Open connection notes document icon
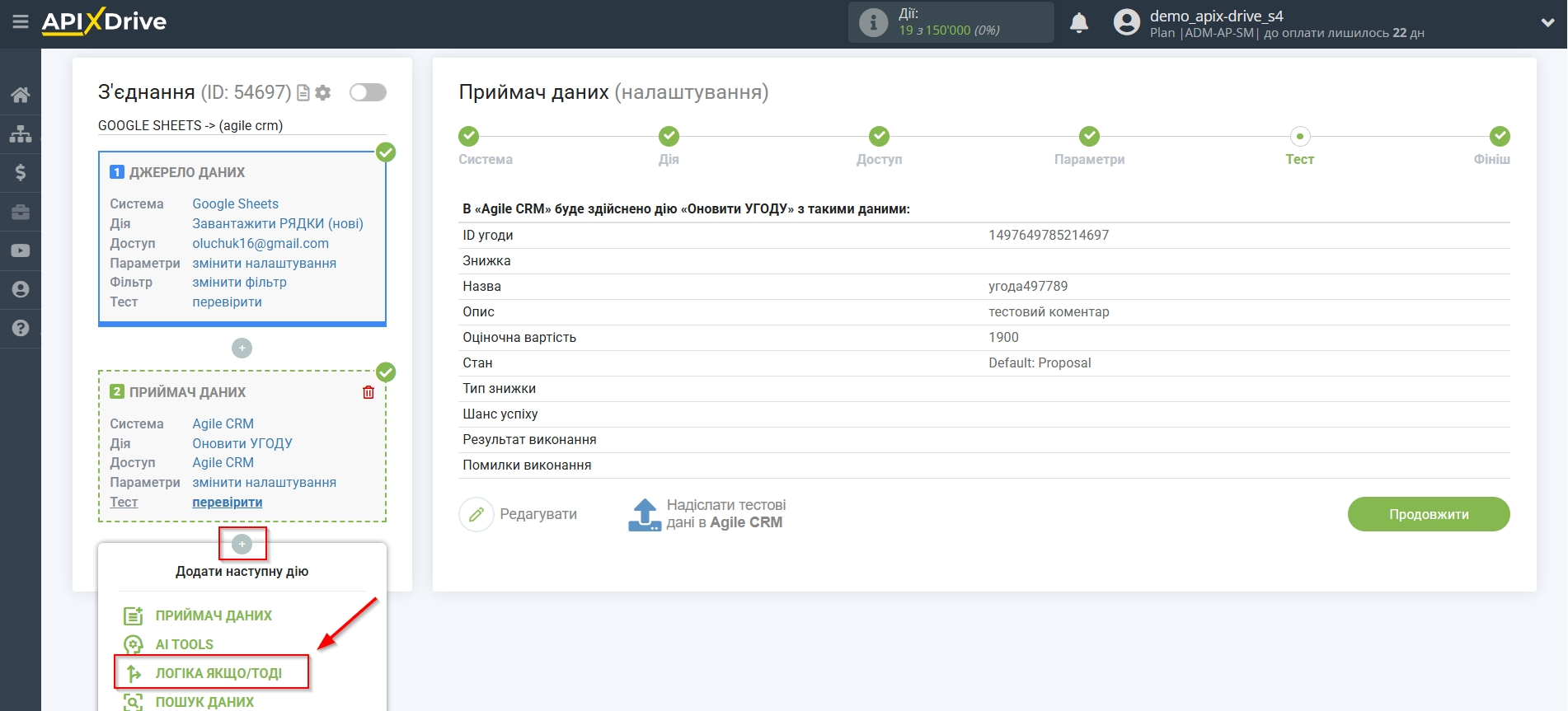The height and width of the screenshot is (711, 1568). (303, 93)
